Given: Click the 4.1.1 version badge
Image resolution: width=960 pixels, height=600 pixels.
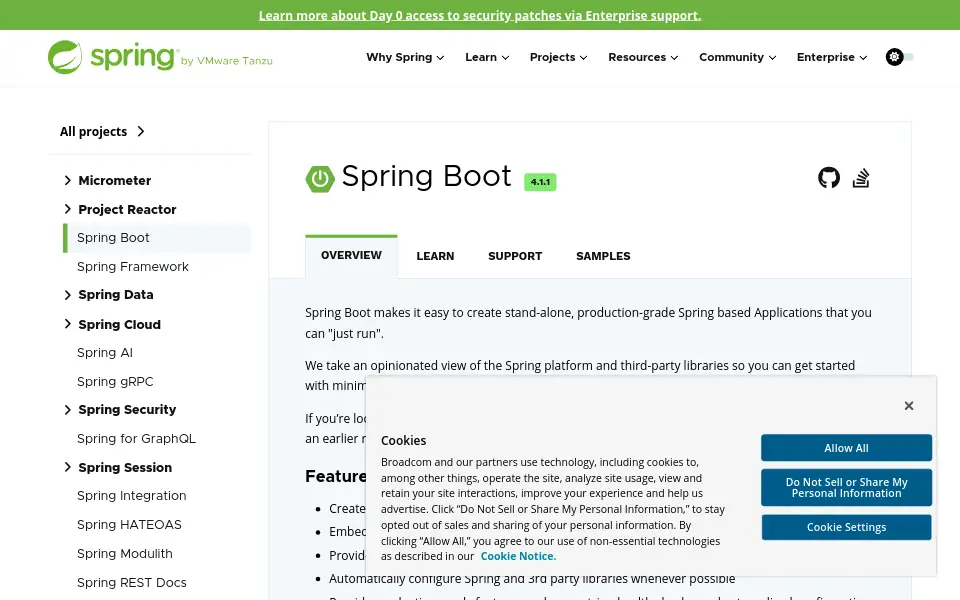Looking at the screenshot, I should tap(540, 182).
